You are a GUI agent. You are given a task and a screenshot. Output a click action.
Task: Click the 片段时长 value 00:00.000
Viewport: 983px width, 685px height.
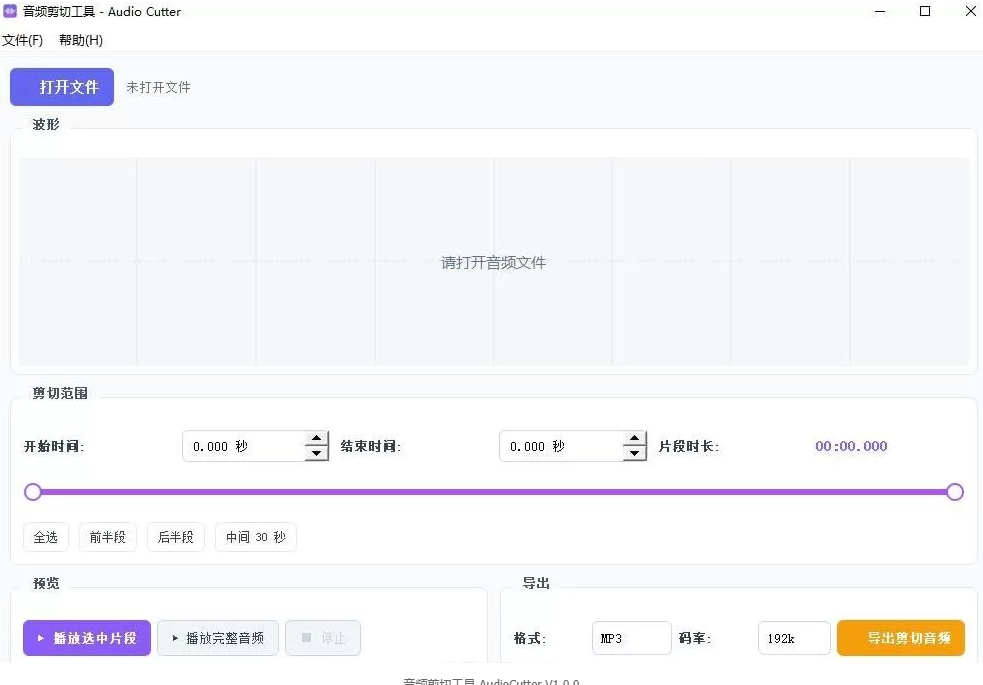click(x=851, y=446)
